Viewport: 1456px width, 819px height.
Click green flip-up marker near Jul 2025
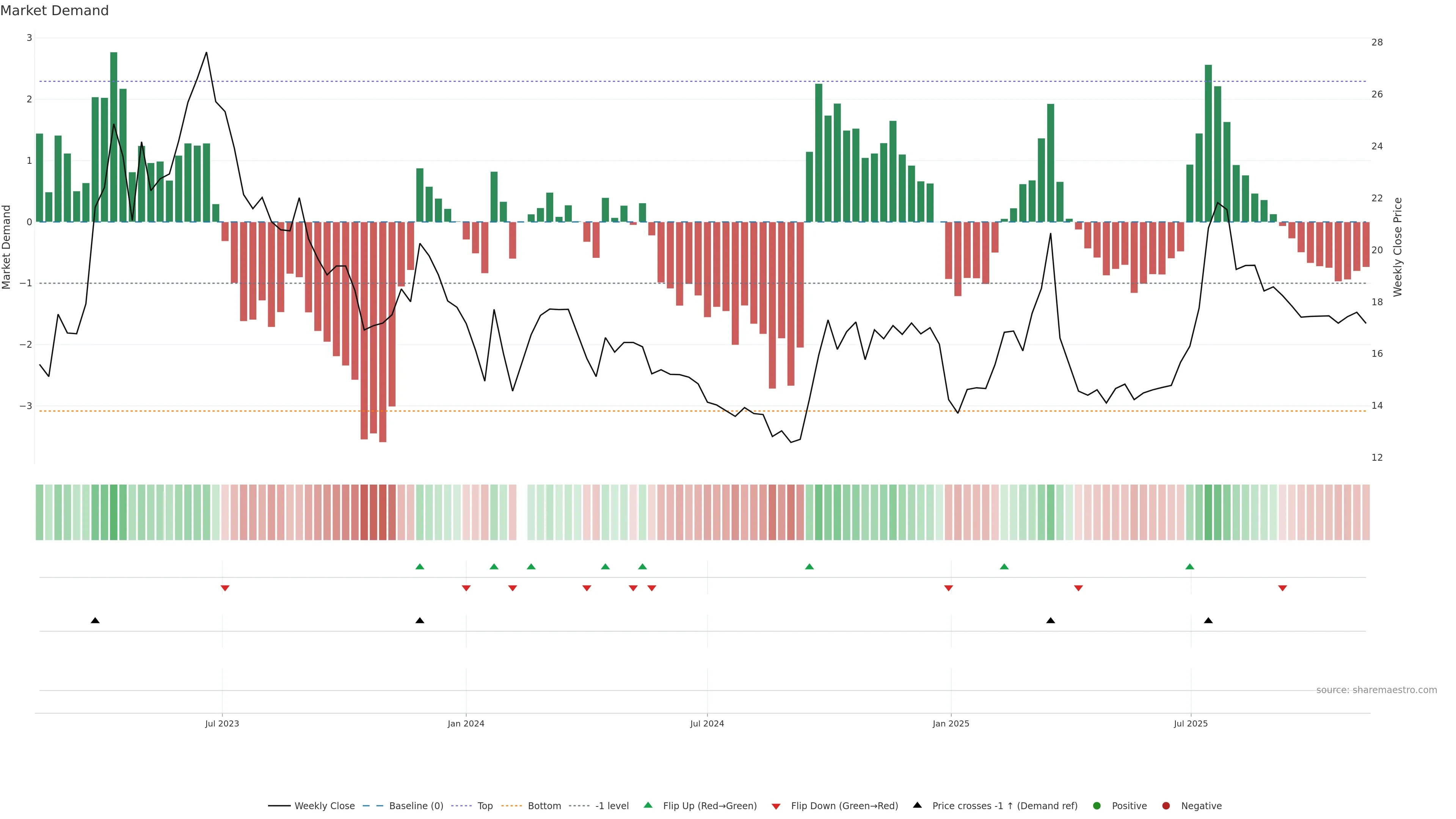click(x=1190, y=567)
